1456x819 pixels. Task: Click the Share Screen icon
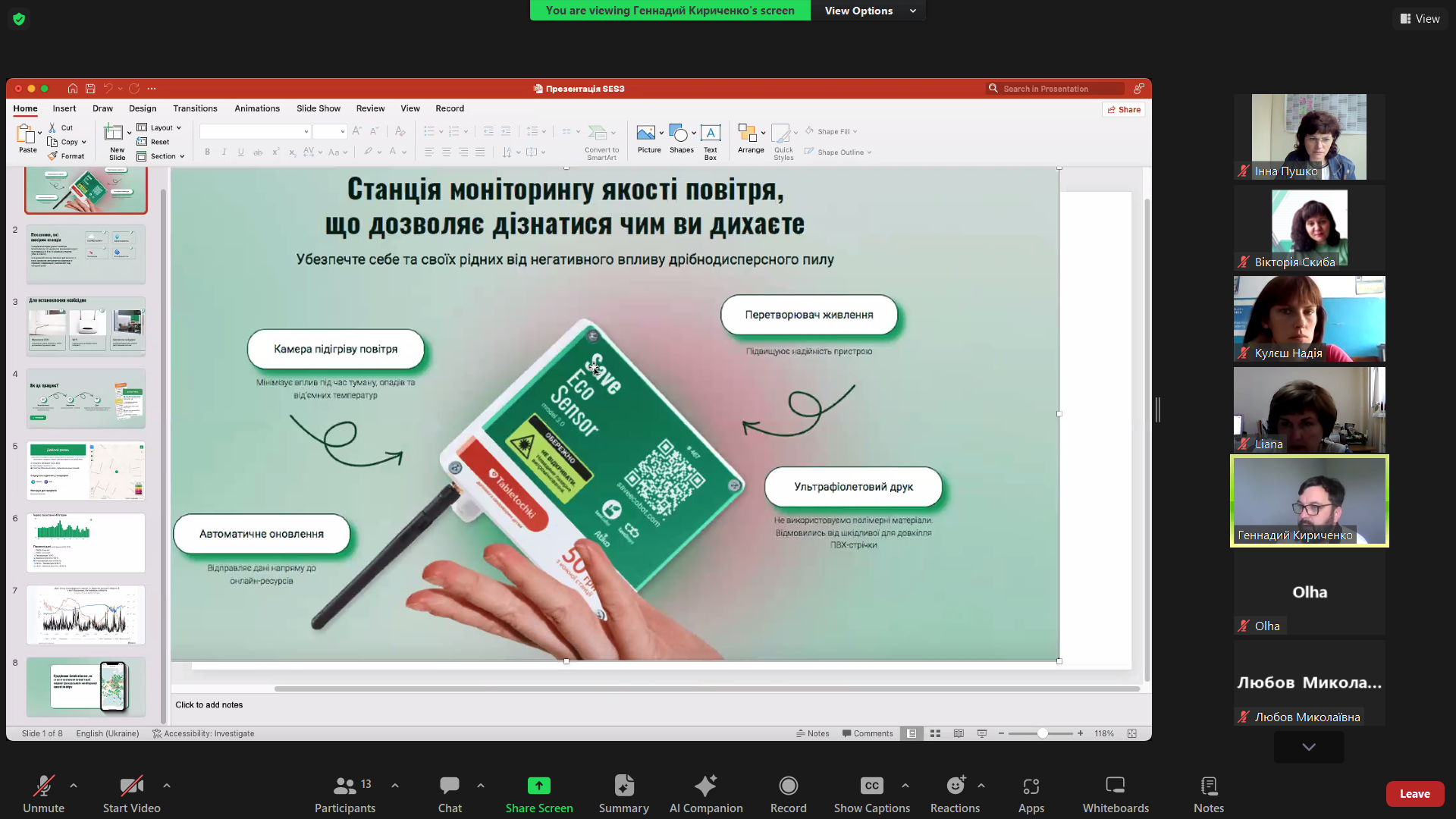tap(538, 786)
